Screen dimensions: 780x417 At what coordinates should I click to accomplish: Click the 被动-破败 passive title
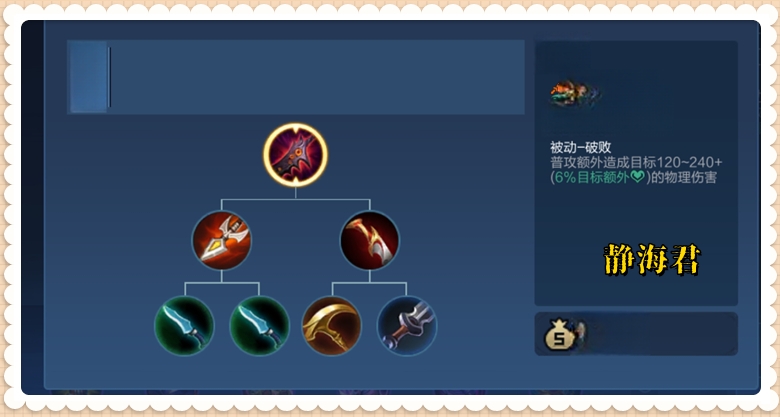coord(580,147)
